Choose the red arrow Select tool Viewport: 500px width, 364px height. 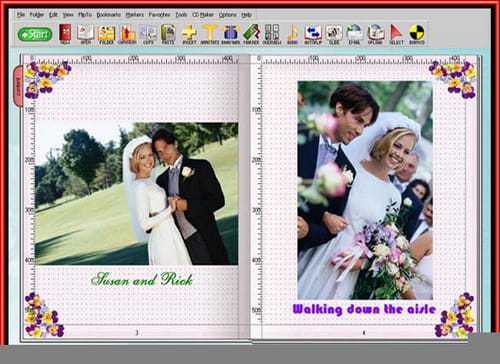pos(396,34)
